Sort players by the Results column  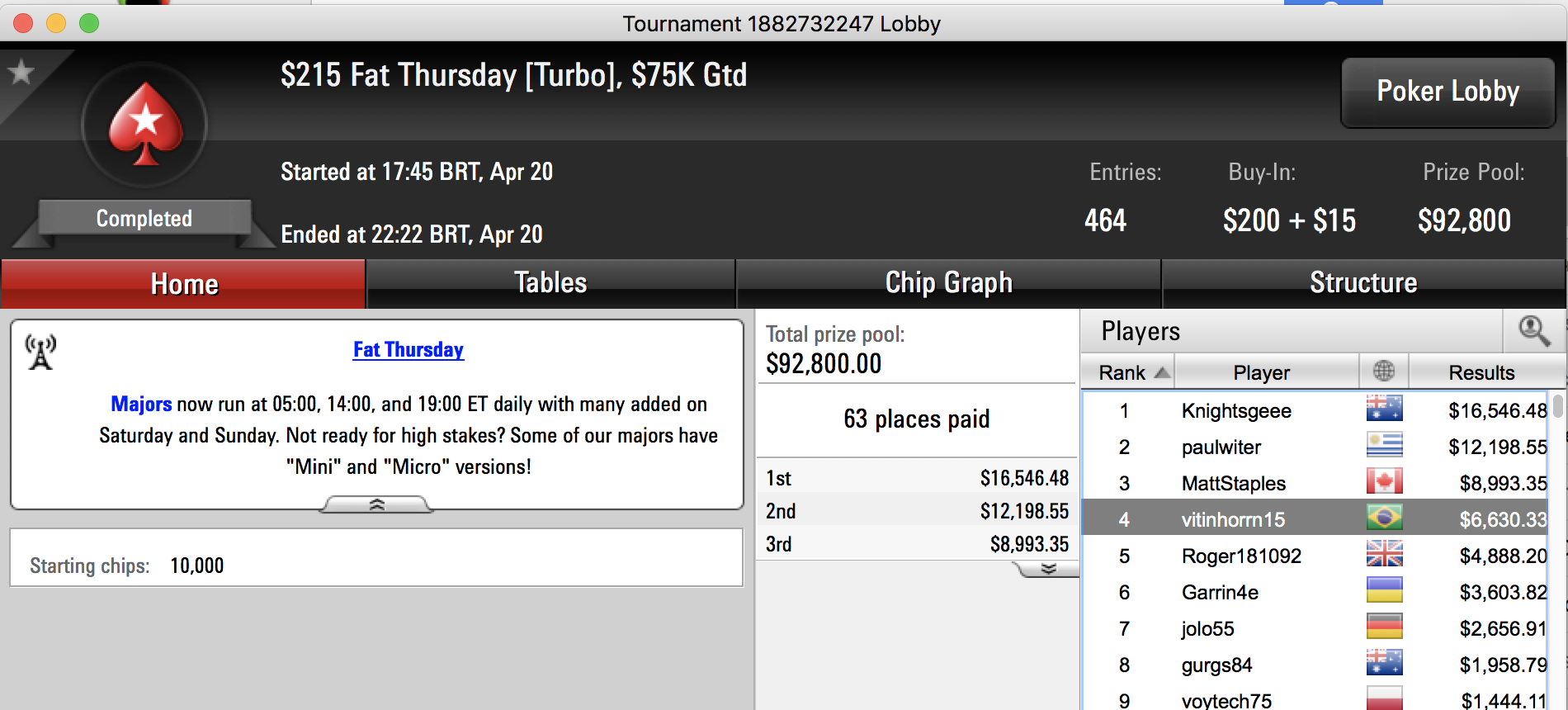(x=1481, y=372)
